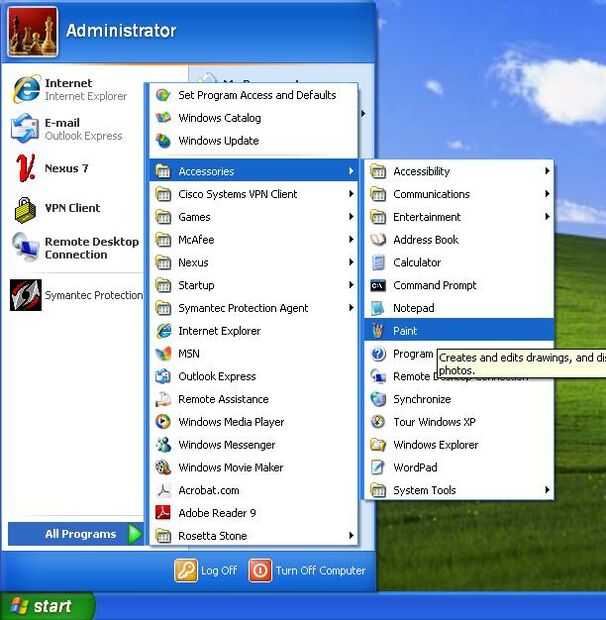Viewport: 606px width, 620px height.
Task: Open Internet Explorer from the pinned list
Action: 75,89
